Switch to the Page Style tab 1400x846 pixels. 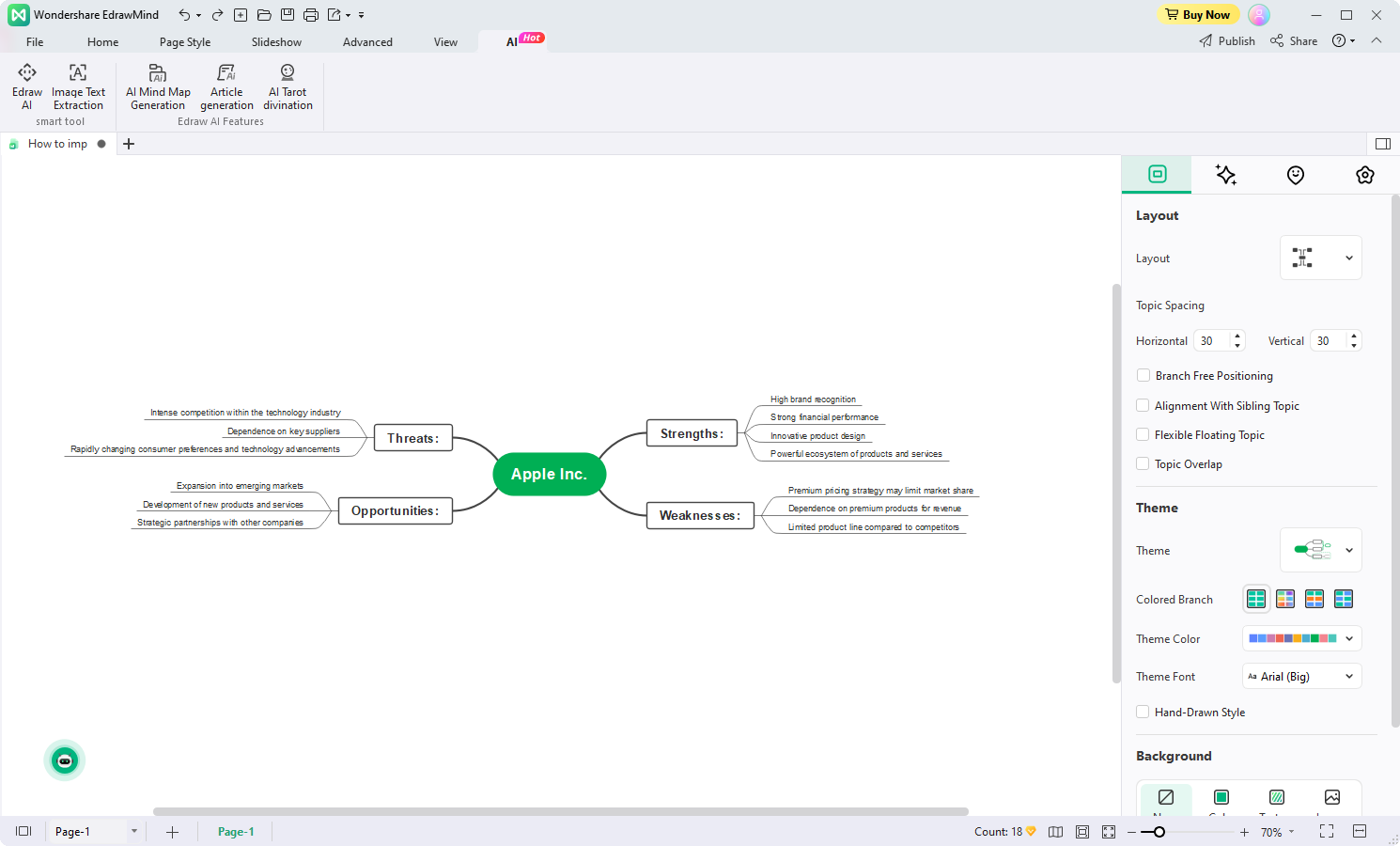185,41
